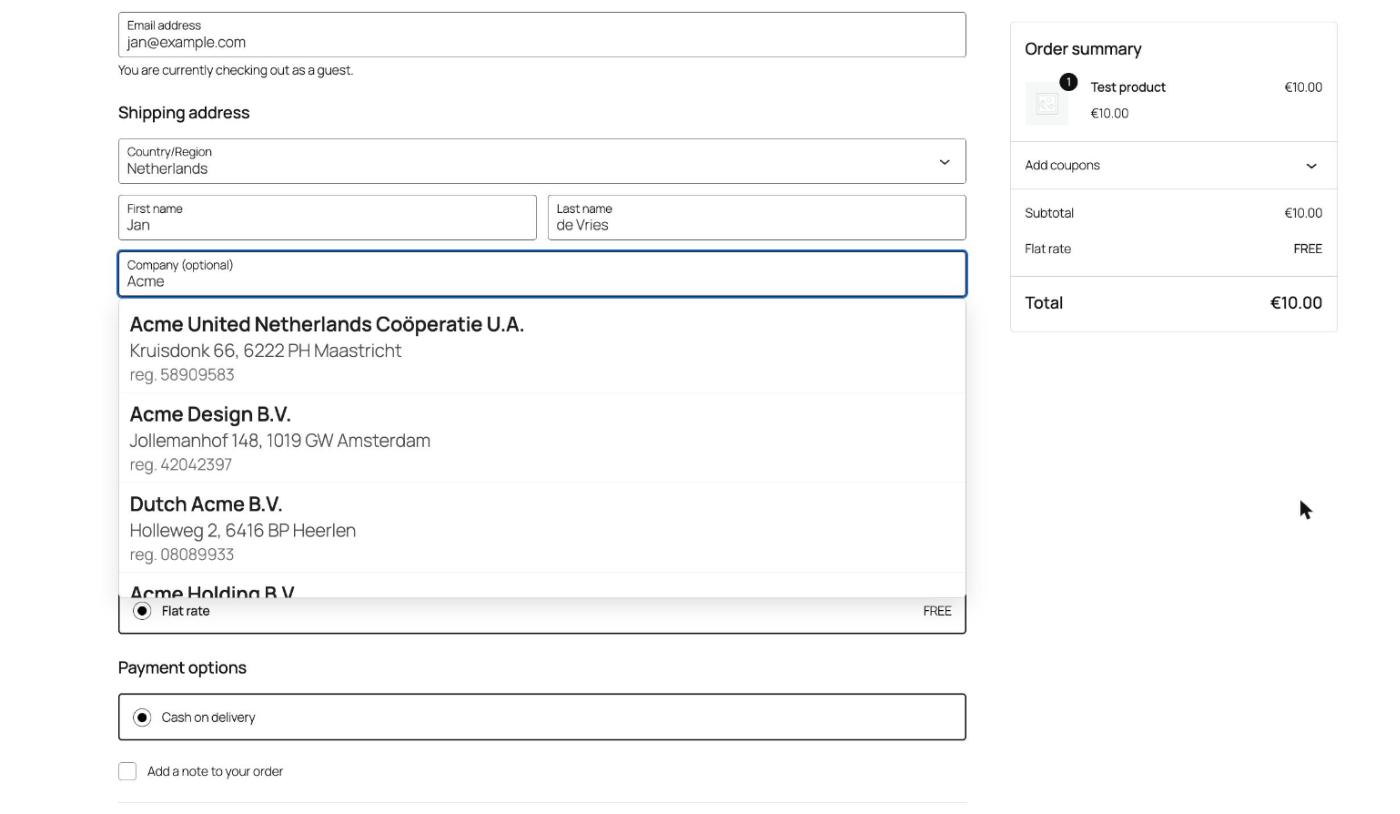Click the guest checkout notice text
Image resolution: width=1400 pixels, height=814 pixels.
[236, 70]
